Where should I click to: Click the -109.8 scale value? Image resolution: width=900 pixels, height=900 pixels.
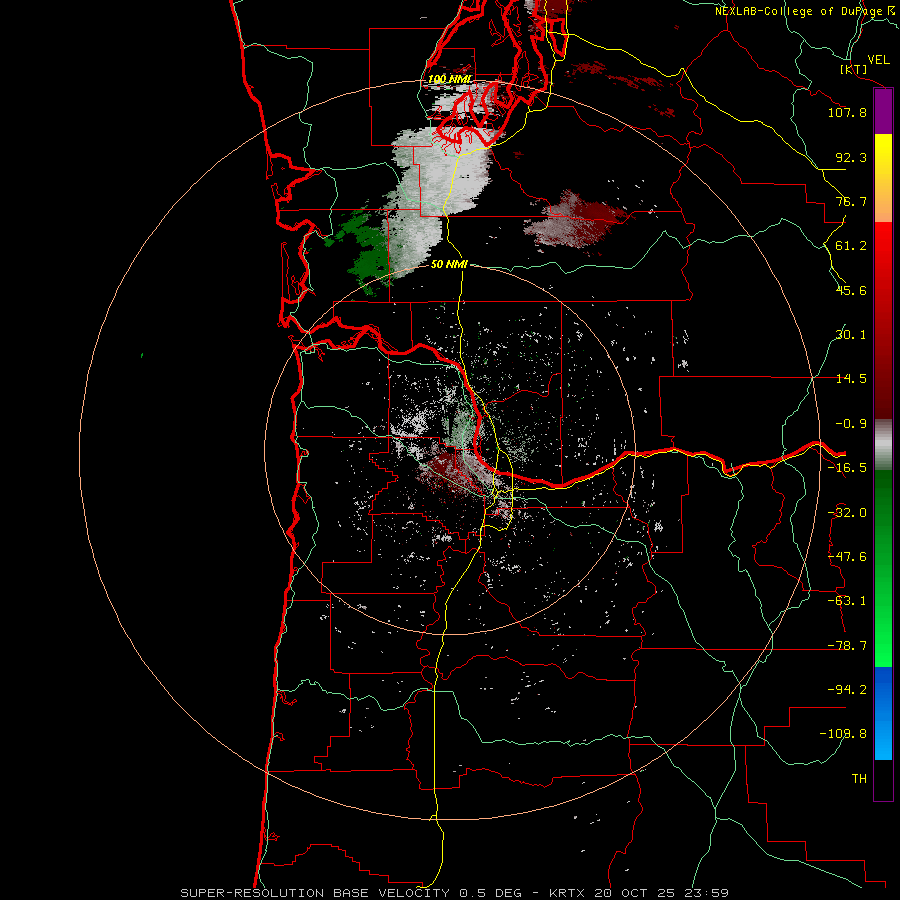pyautogui.click(x=844, y=734)
